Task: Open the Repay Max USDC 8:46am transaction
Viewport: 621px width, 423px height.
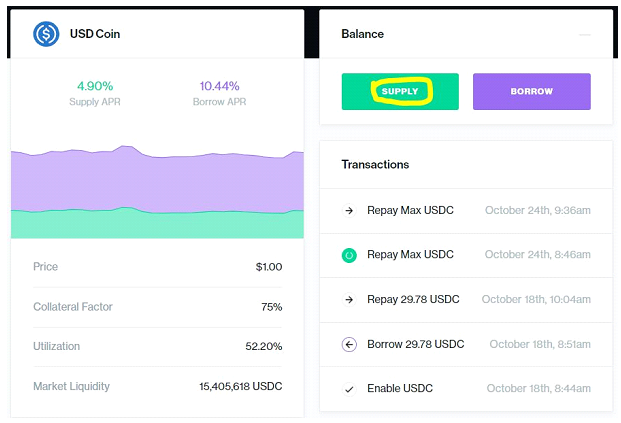Action: point(410,255)
